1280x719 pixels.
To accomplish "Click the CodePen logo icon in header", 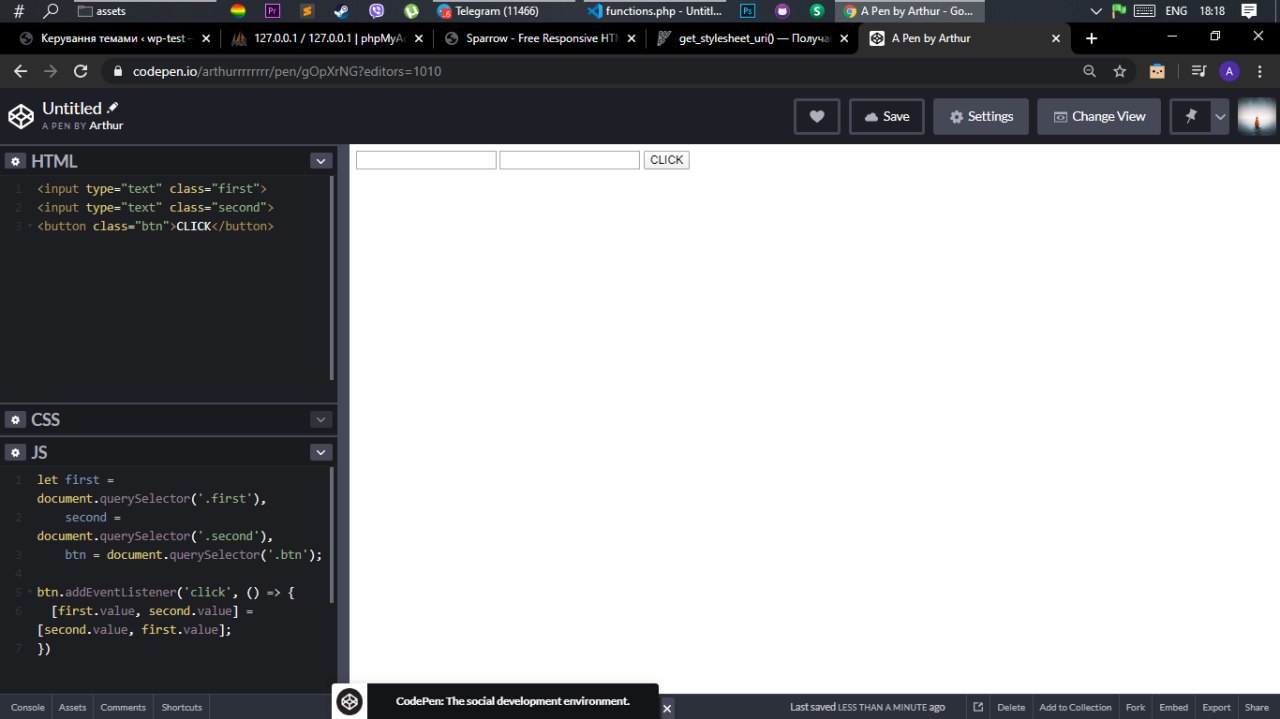I will point(21,116).
